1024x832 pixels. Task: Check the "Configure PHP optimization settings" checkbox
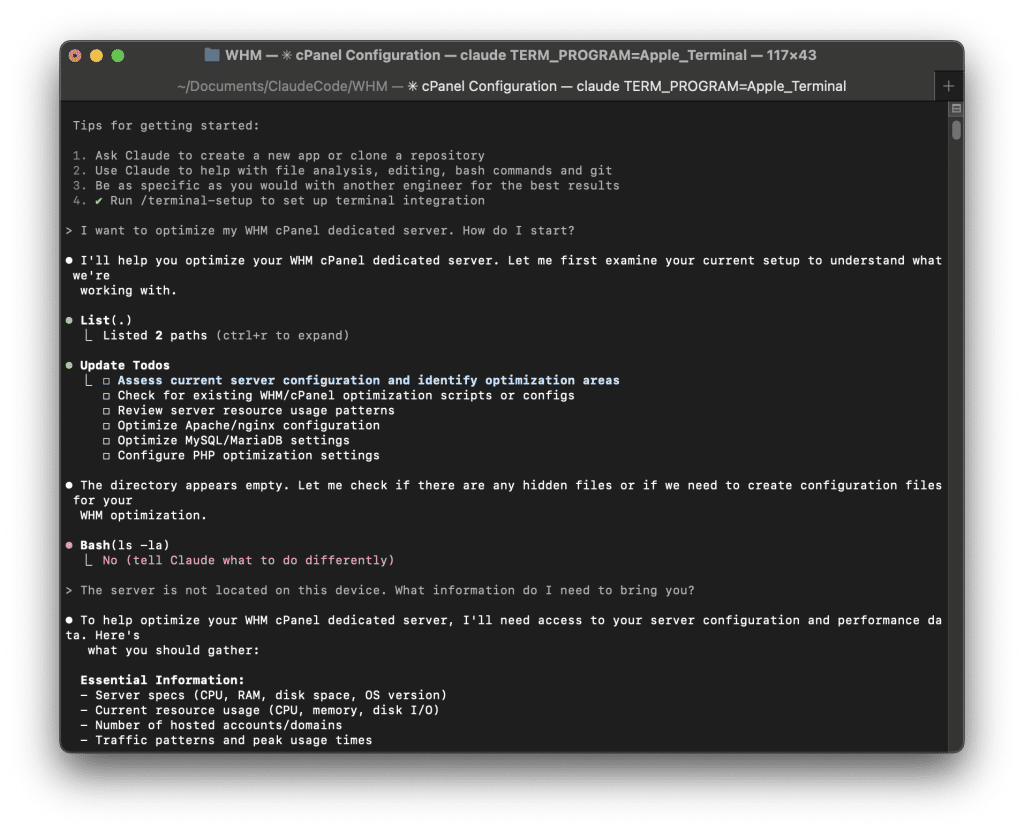106,455
